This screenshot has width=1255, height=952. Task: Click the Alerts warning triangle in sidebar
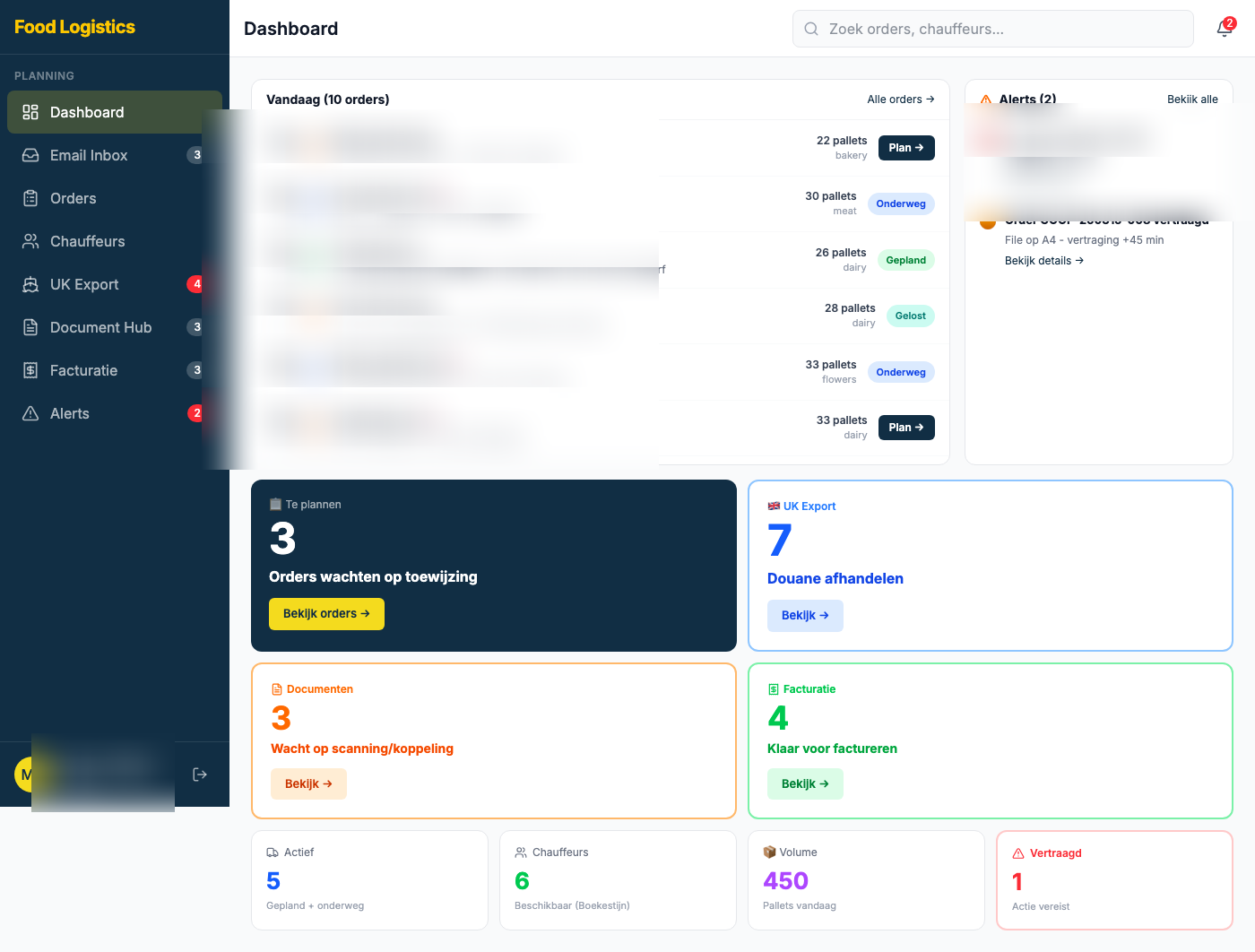30,413
